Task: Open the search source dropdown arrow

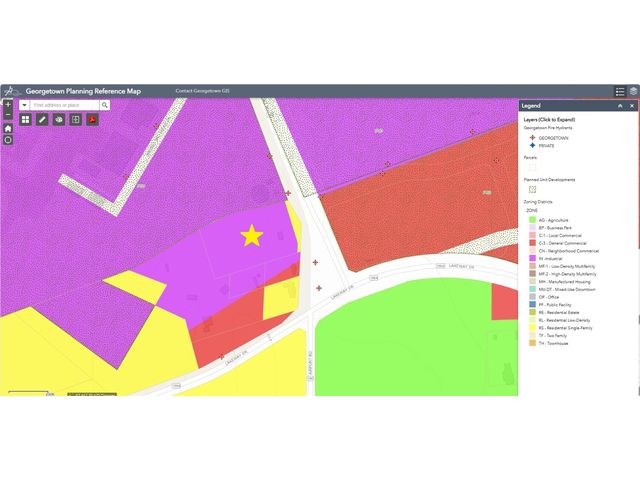Action: pyautogui.click(x=23, y=104)
